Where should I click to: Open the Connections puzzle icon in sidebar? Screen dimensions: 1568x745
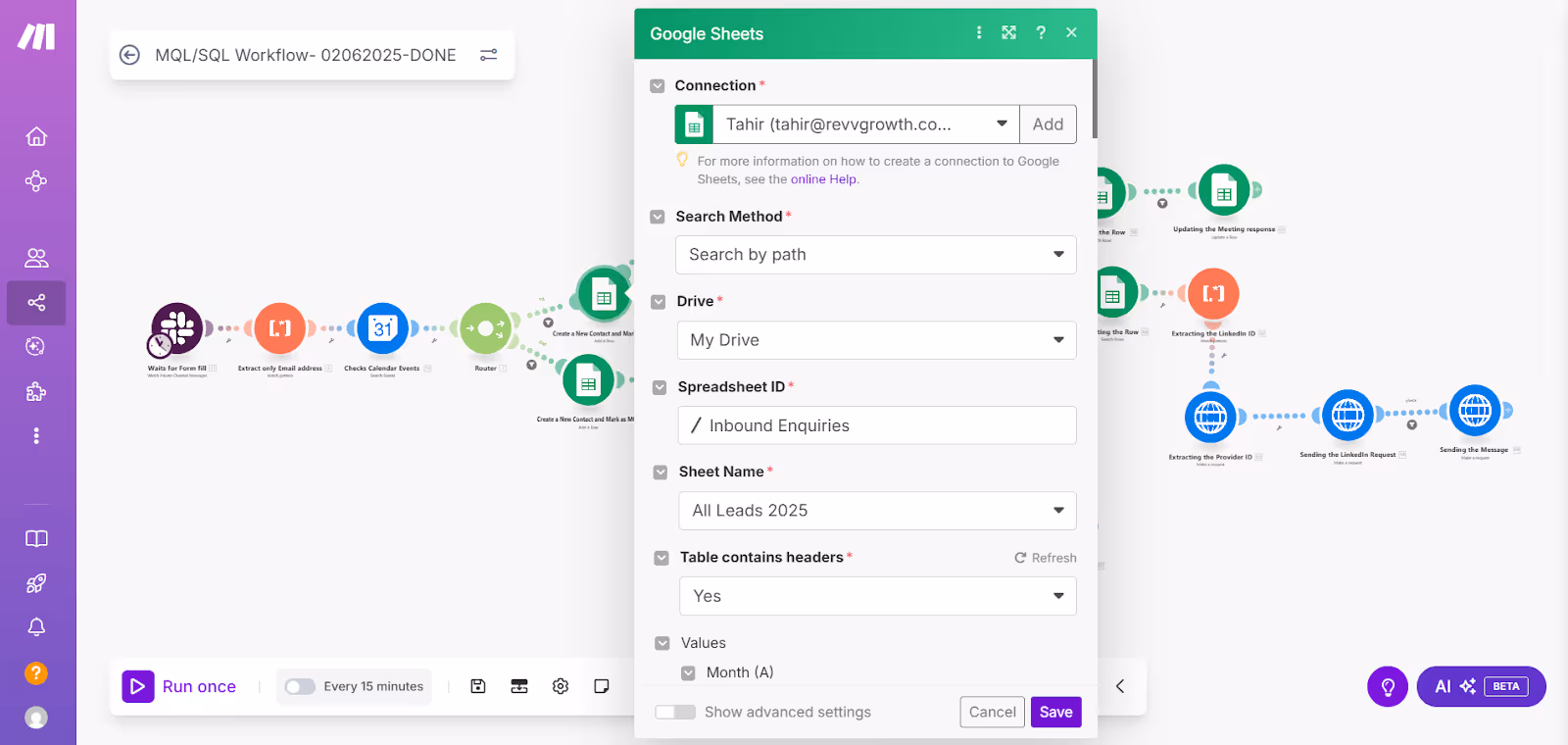pos(36,392)
